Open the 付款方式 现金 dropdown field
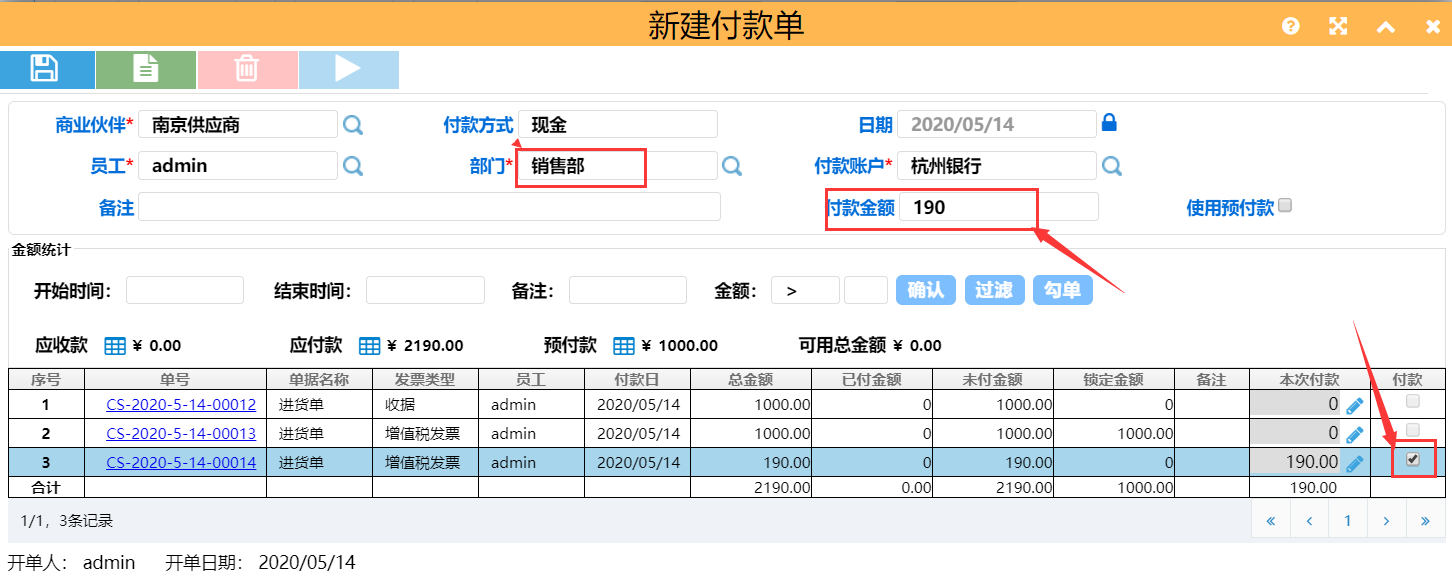Viewport: 1452px width, 587px height. click(618, 125)
